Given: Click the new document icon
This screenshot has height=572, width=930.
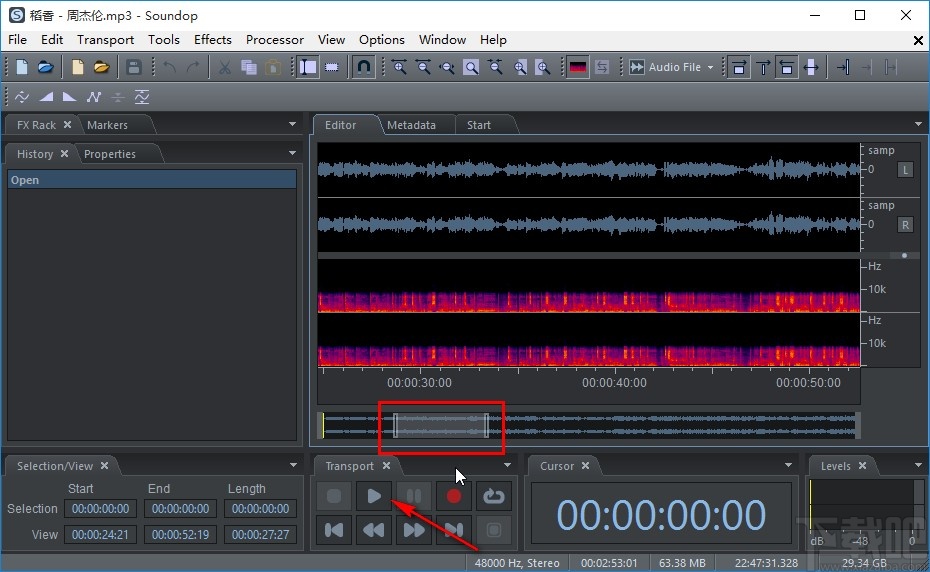Looking at the screenshot, I should (x=22, y=67).
